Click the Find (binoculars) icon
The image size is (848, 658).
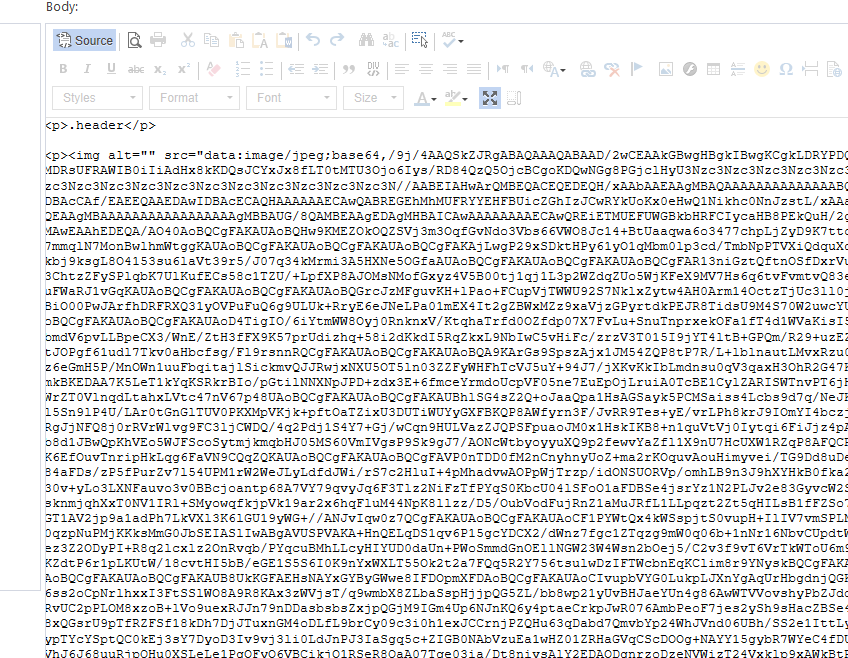[366, 41]
